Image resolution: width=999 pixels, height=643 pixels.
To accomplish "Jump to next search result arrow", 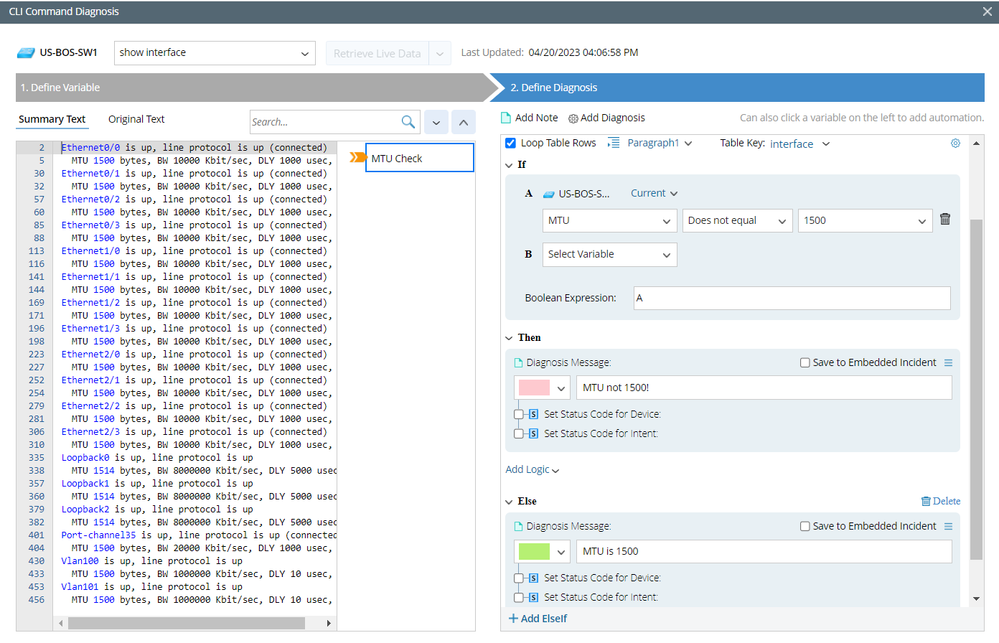I will (436, 122).
